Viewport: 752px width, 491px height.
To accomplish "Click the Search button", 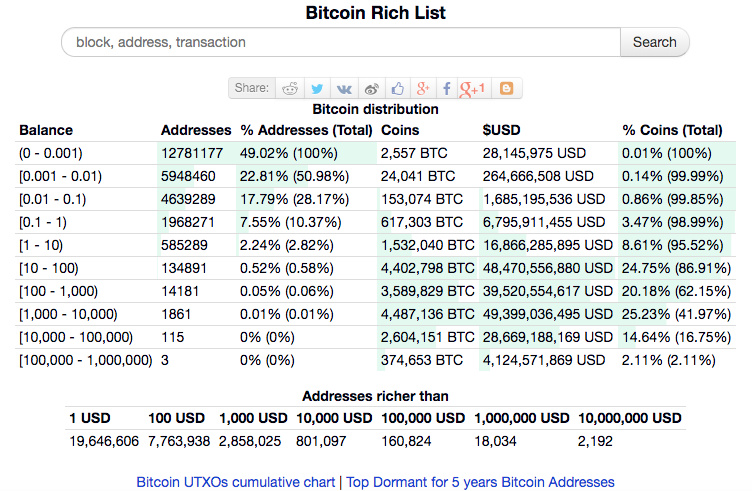I will pos(654,42).
